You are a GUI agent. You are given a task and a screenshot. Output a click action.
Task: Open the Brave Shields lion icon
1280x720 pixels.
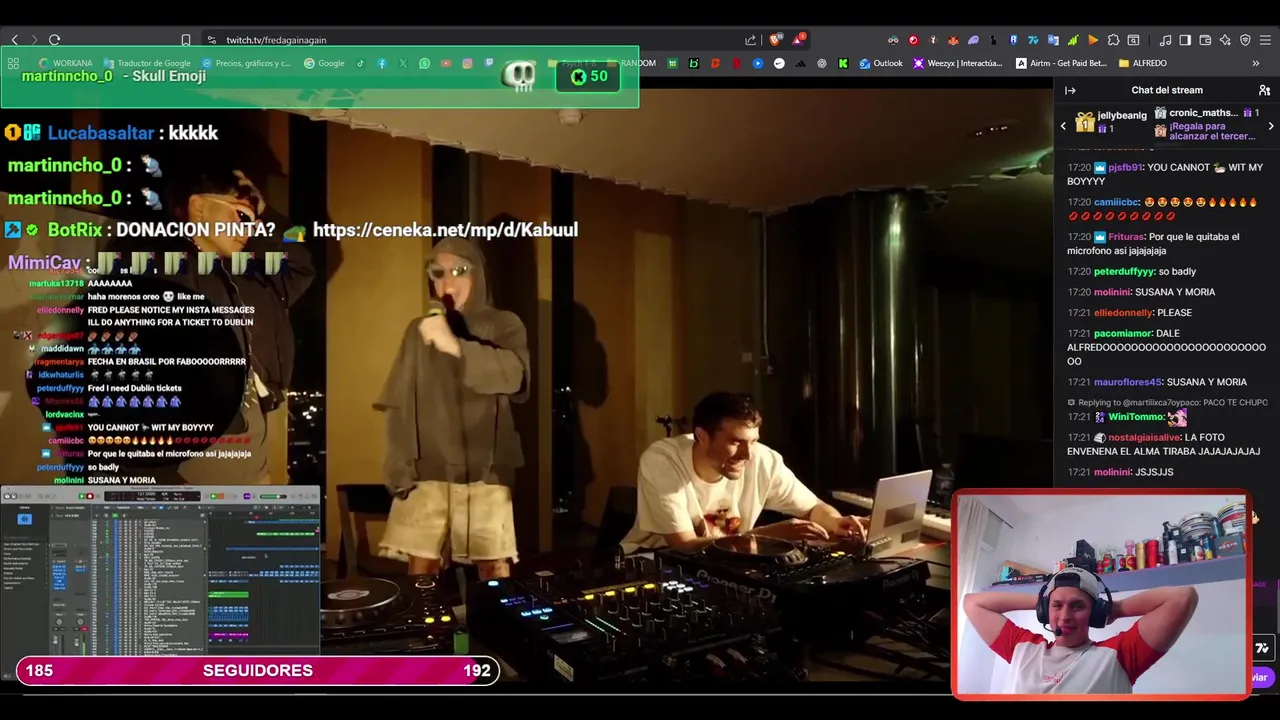click(775, 40)
